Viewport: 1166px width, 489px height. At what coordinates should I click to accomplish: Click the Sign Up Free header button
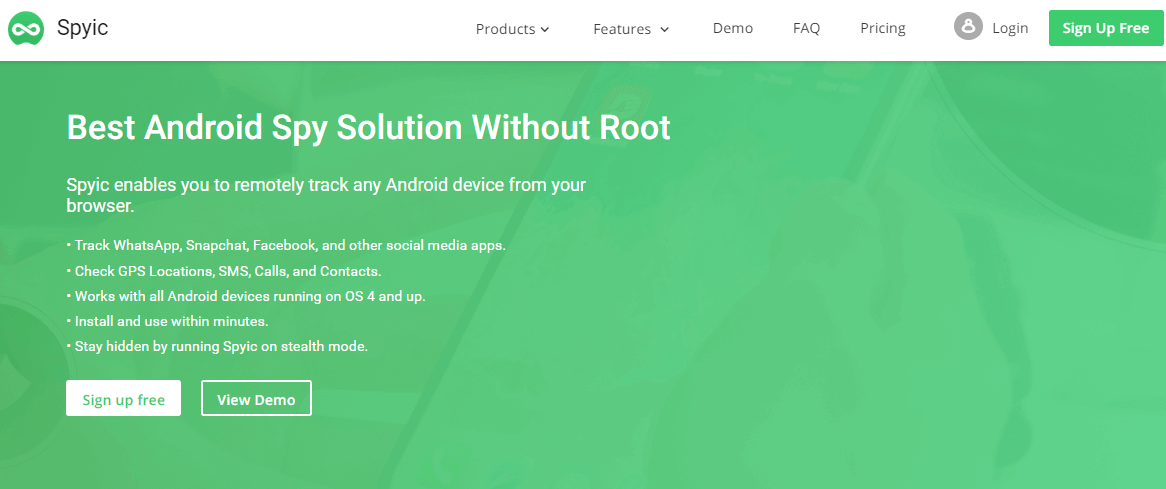[1106, 28]
